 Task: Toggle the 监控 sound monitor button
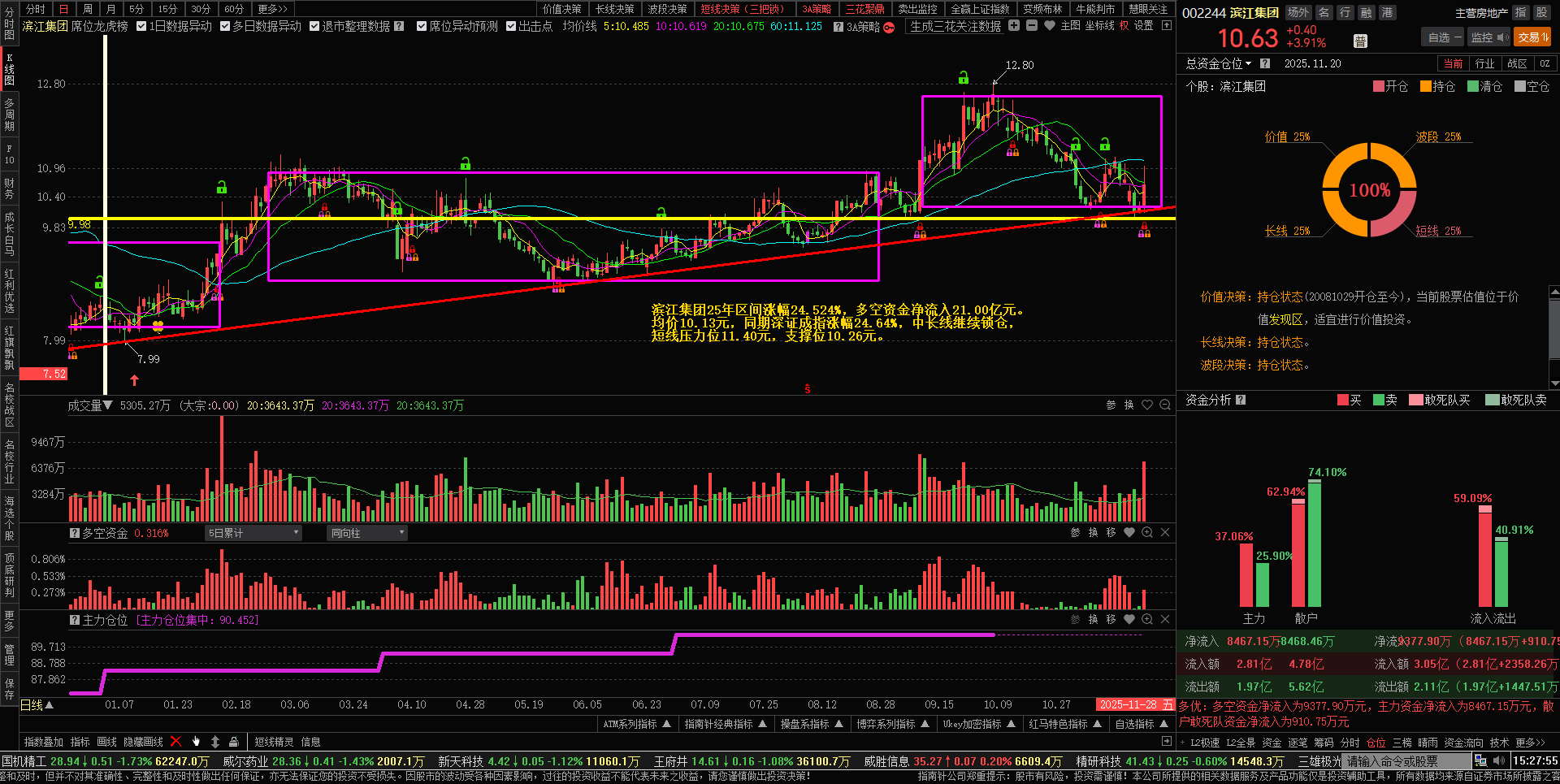coord(1488,37)
